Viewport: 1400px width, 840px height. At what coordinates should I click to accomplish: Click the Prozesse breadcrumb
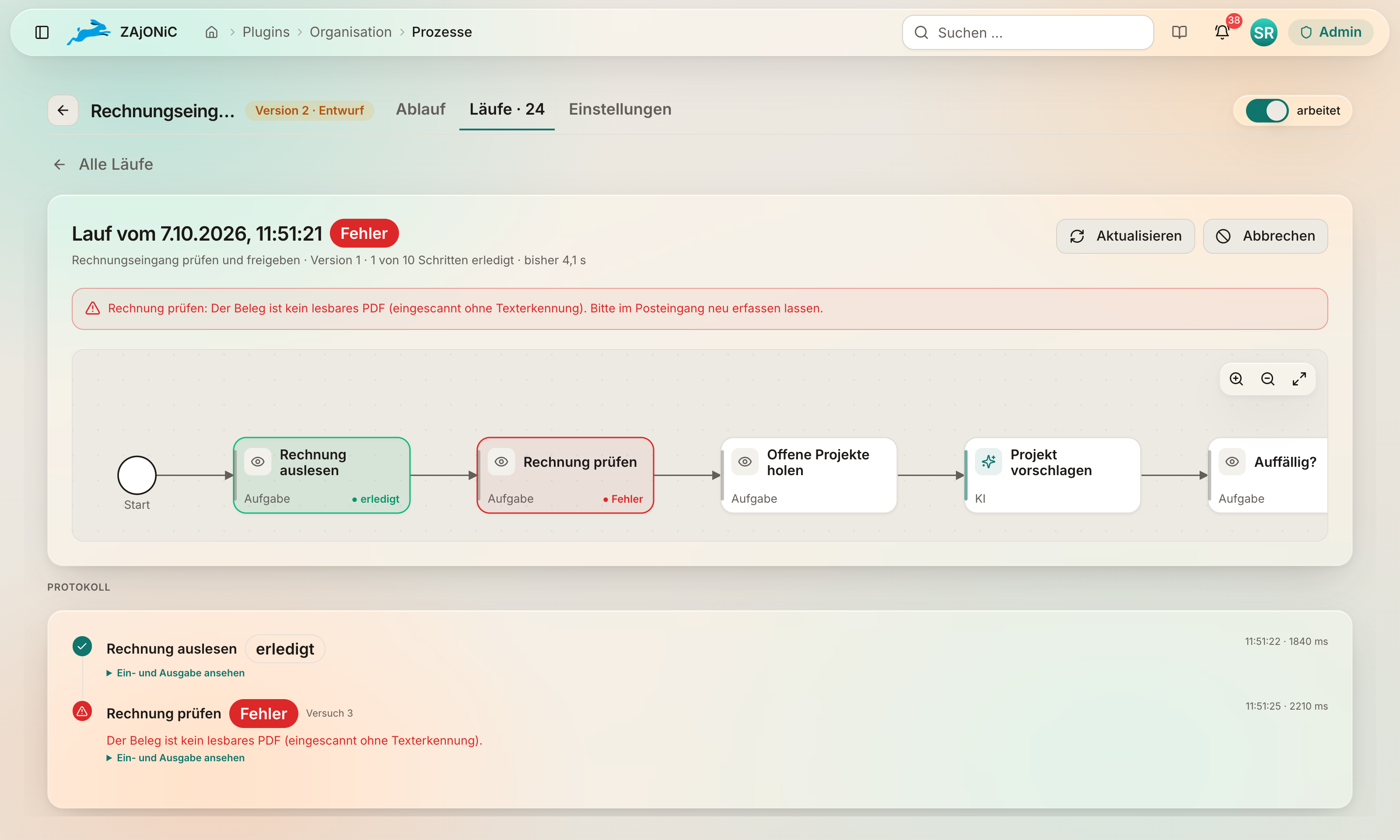point(442,32)
